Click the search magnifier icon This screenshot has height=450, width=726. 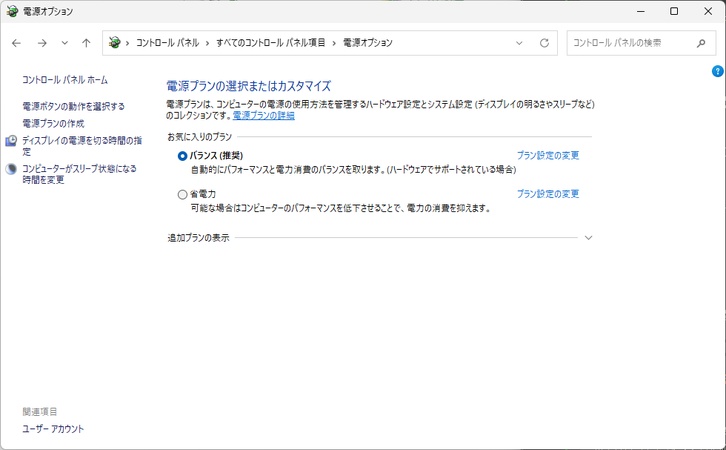(701, 43)
